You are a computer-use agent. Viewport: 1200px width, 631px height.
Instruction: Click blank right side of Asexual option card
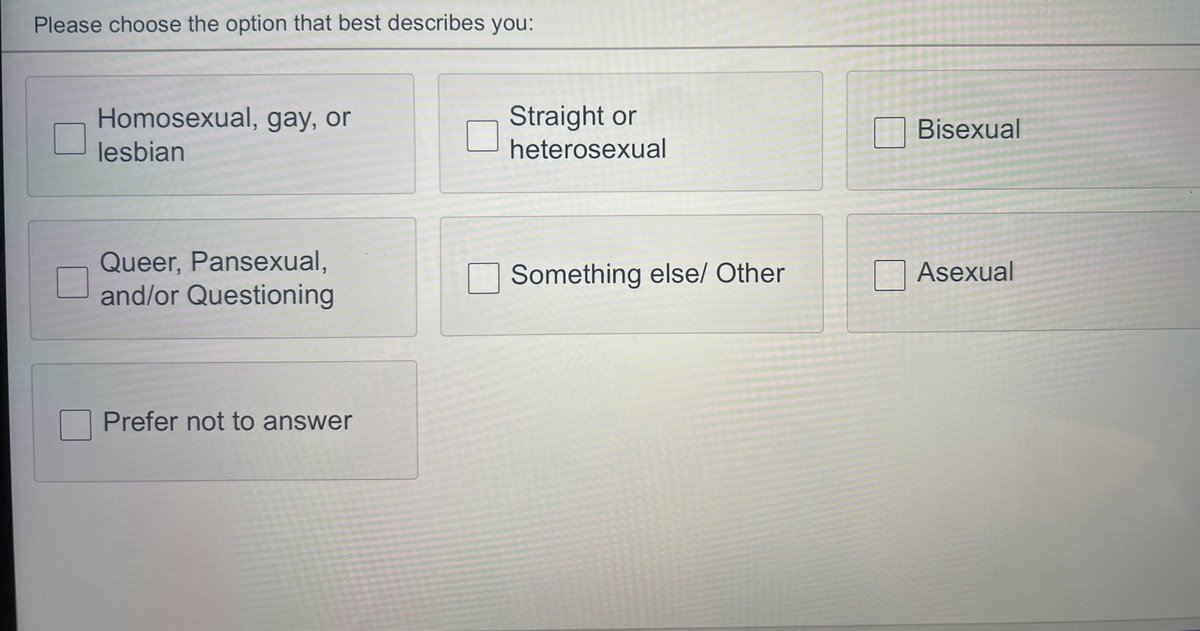pos(1110,272)
